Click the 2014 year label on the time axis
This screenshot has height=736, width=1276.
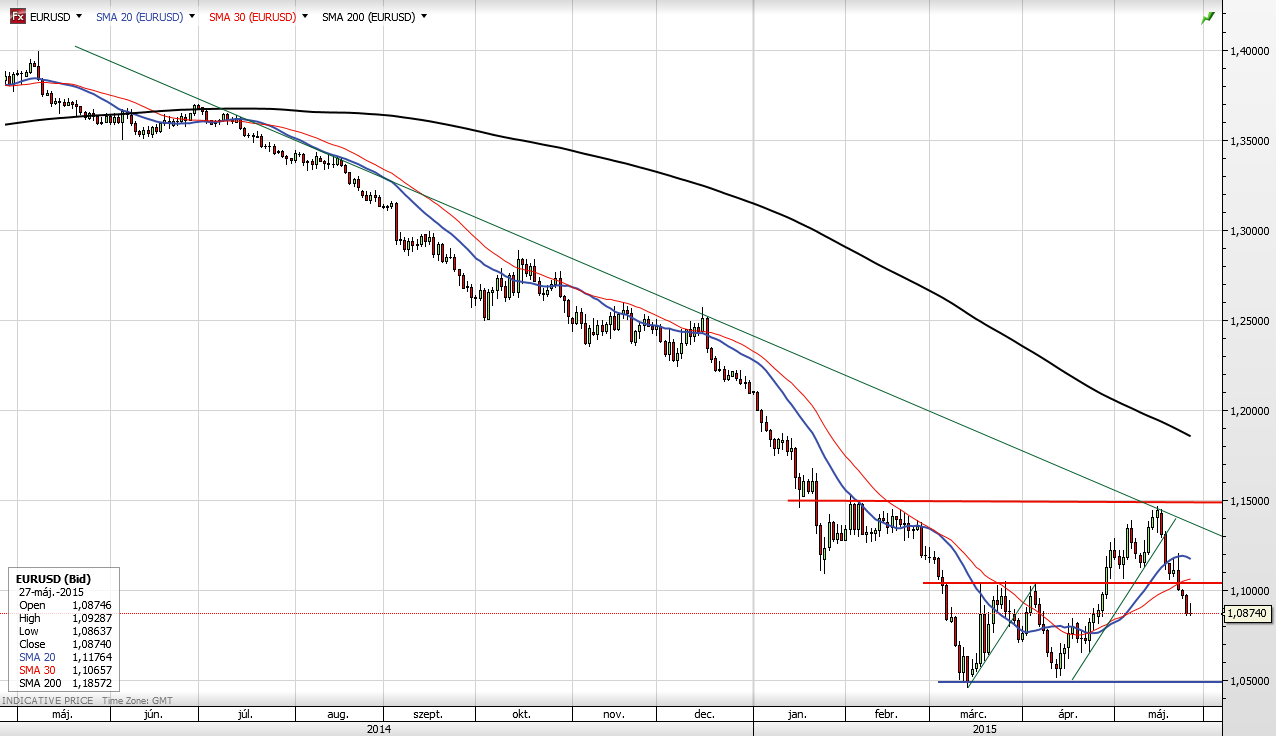pyautogui.click(x=378, y=729)
